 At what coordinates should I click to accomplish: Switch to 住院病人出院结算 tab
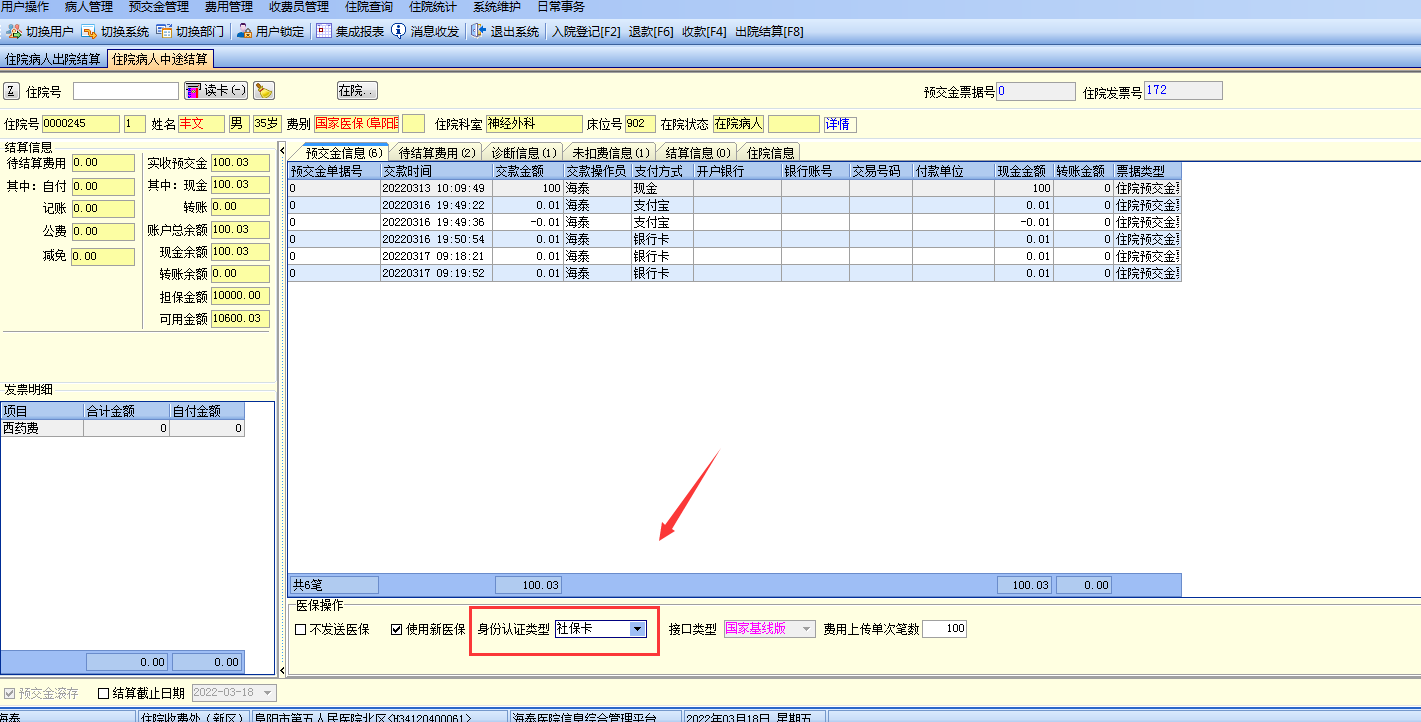point(53,60)
